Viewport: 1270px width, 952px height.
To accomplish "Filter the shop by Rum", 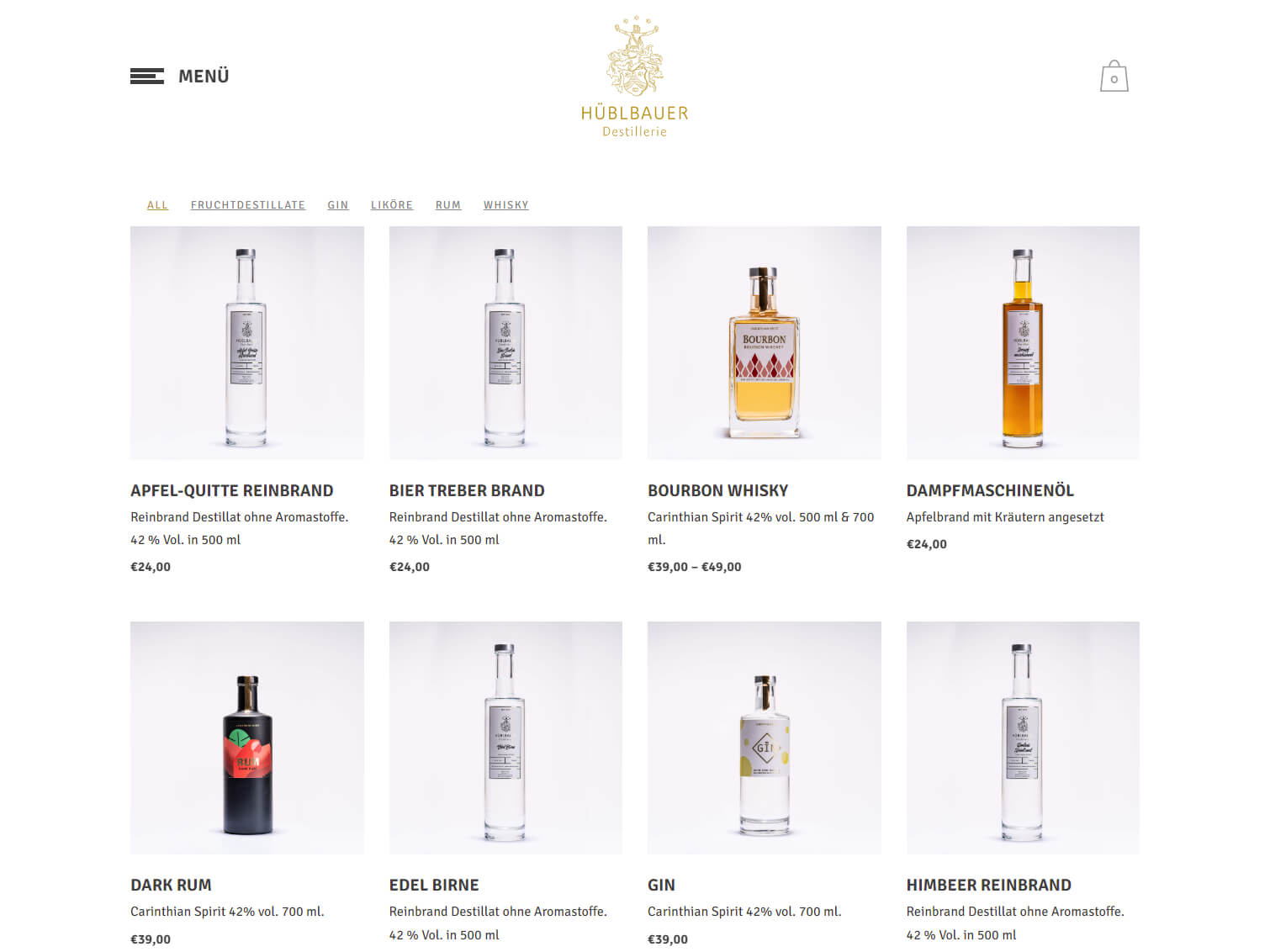I will pos(448,205).
